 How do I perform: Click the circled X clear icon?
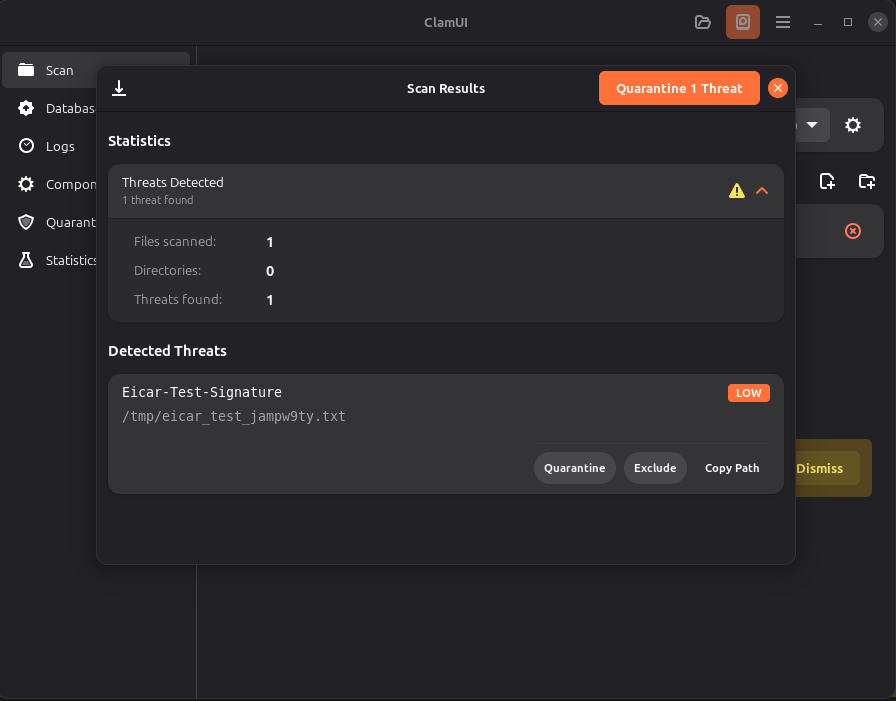[x=852, y=231]
